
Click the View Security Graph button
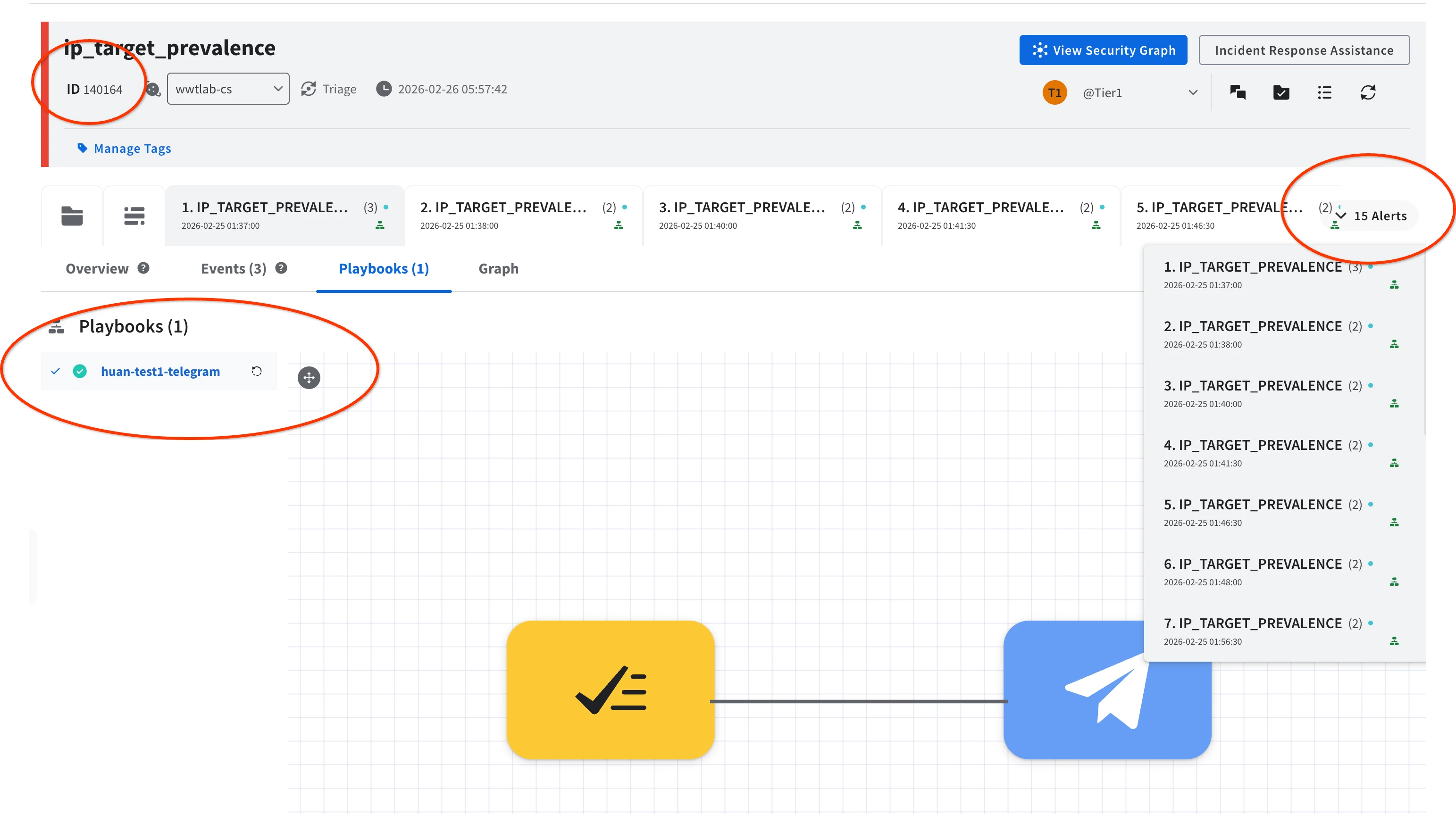tap(1103, 50)
